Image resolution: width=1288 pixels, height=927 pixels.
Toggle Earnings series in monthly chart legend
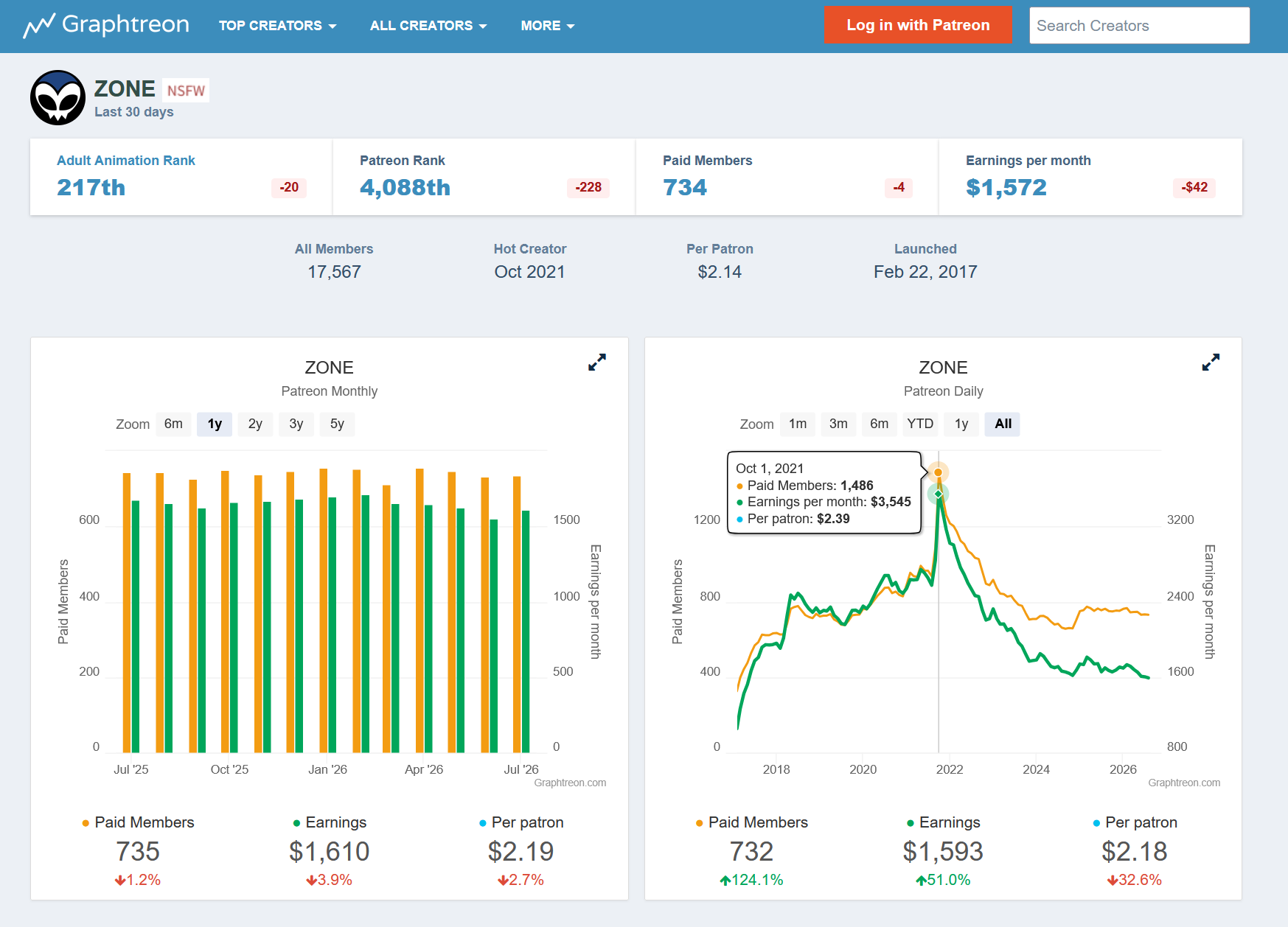[x=330, y=822]
